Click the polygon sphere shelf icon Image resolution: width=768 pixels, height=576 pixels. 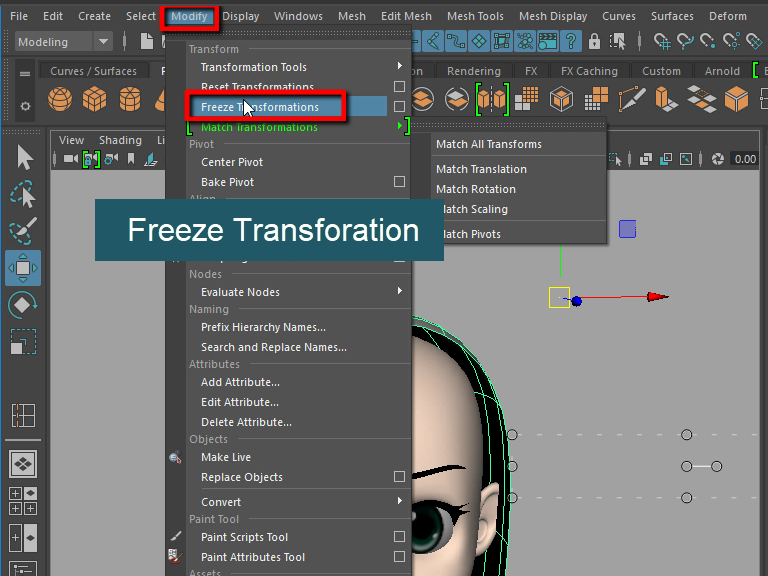click(x=60, y=100)
